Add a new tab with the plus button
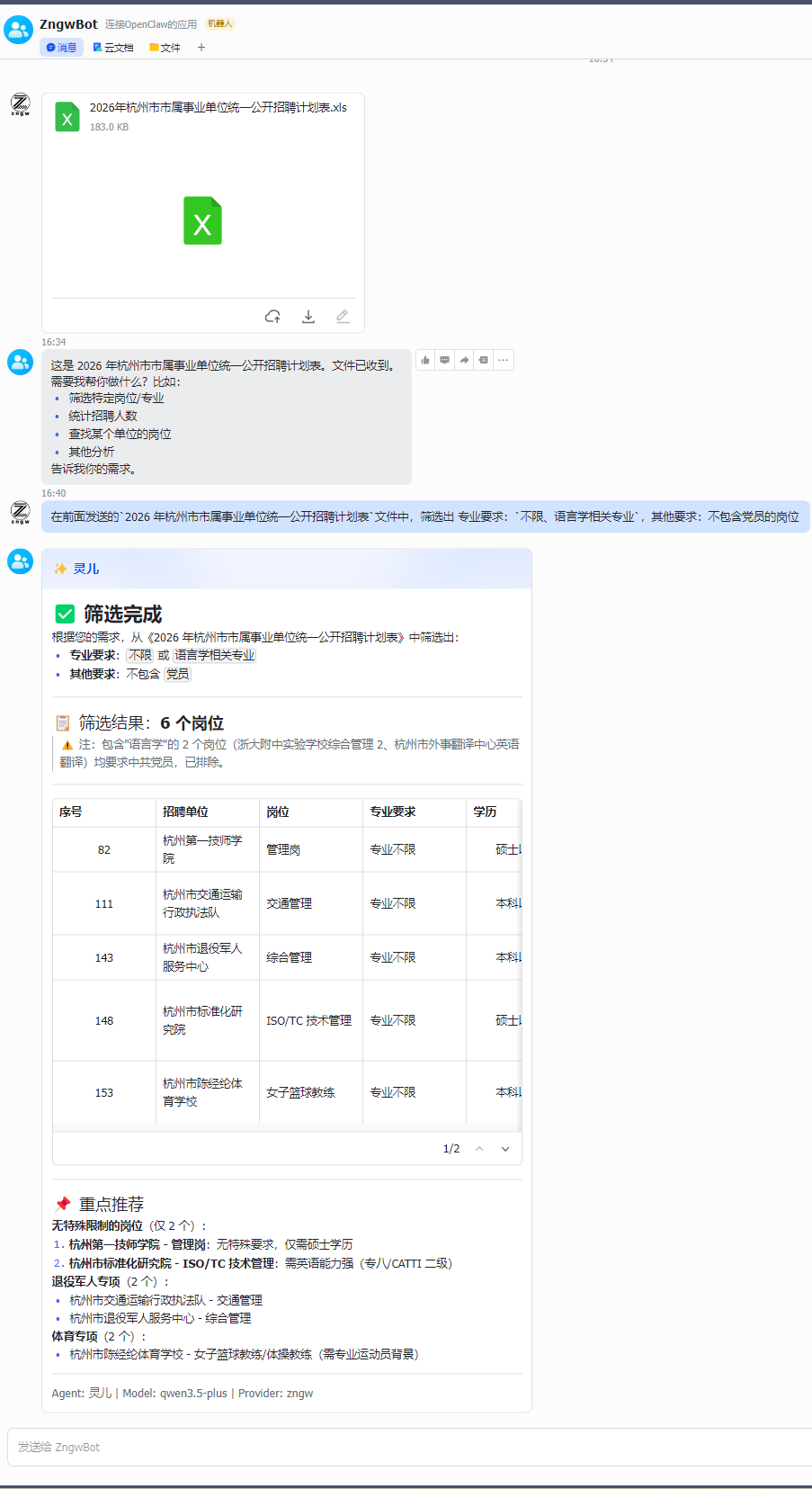812x1489 pixels. [x=201, y=48]
